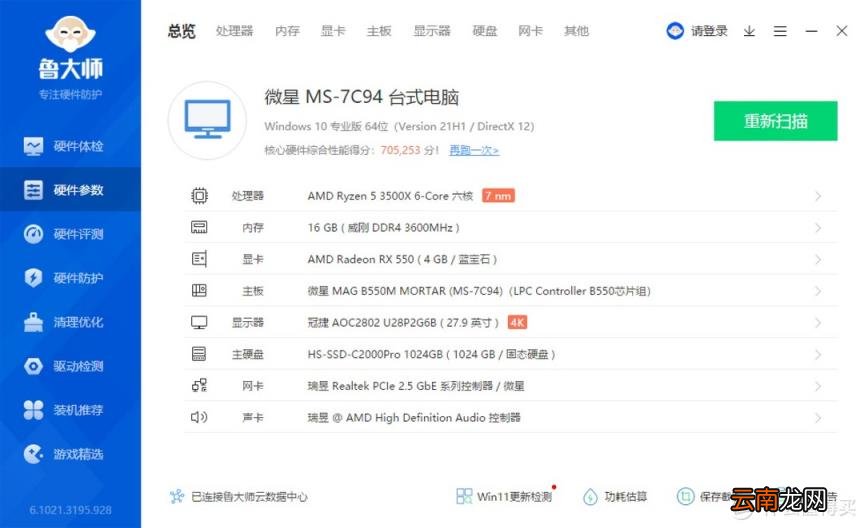Screen dimensions: 864x528
Task: Select the 硬件参数 sidebar icon
Action: (x=34, y=190)
